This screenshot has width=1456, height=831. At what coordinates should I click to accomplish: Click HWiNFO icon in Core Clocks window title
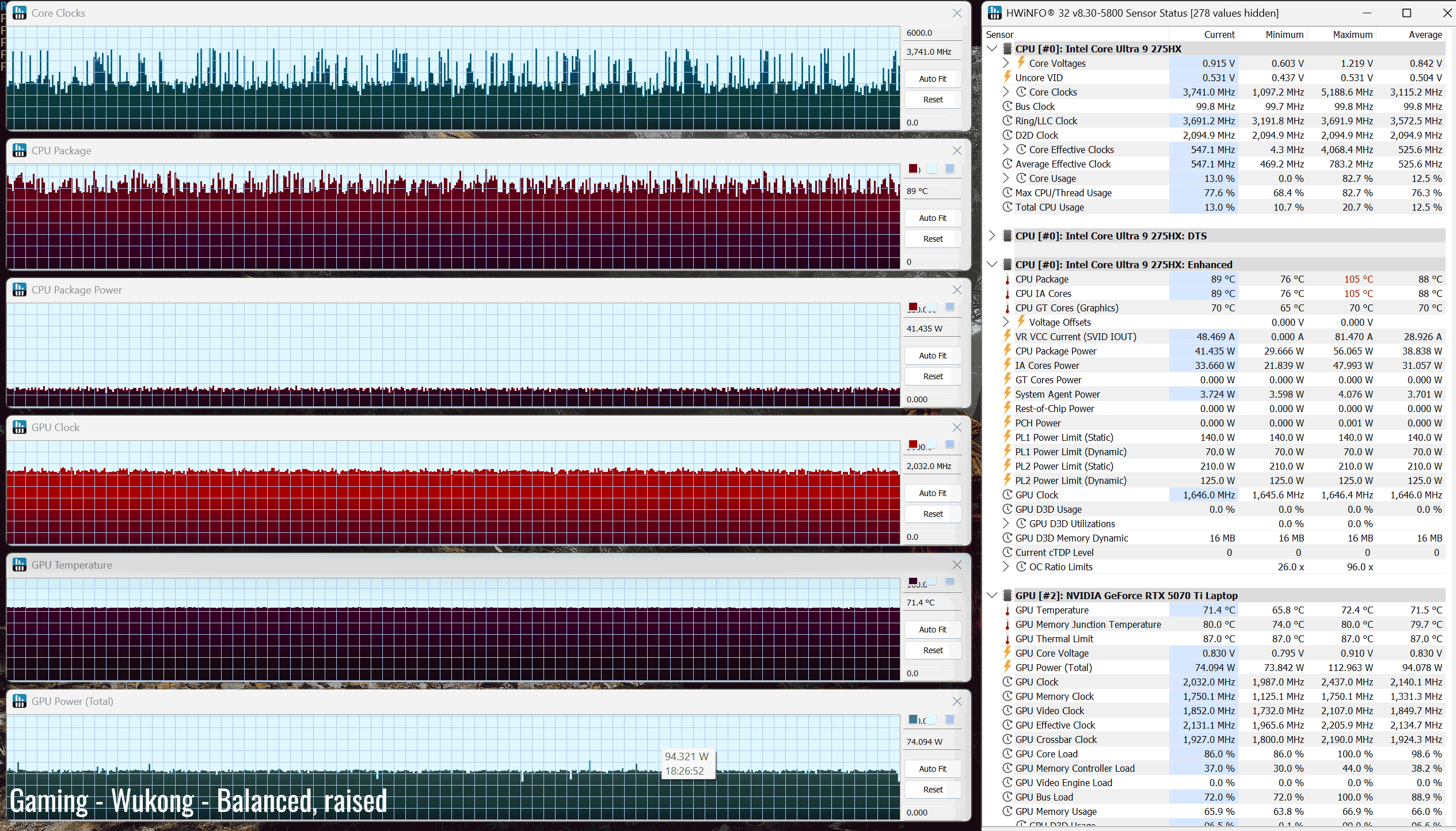coord(20,13)
